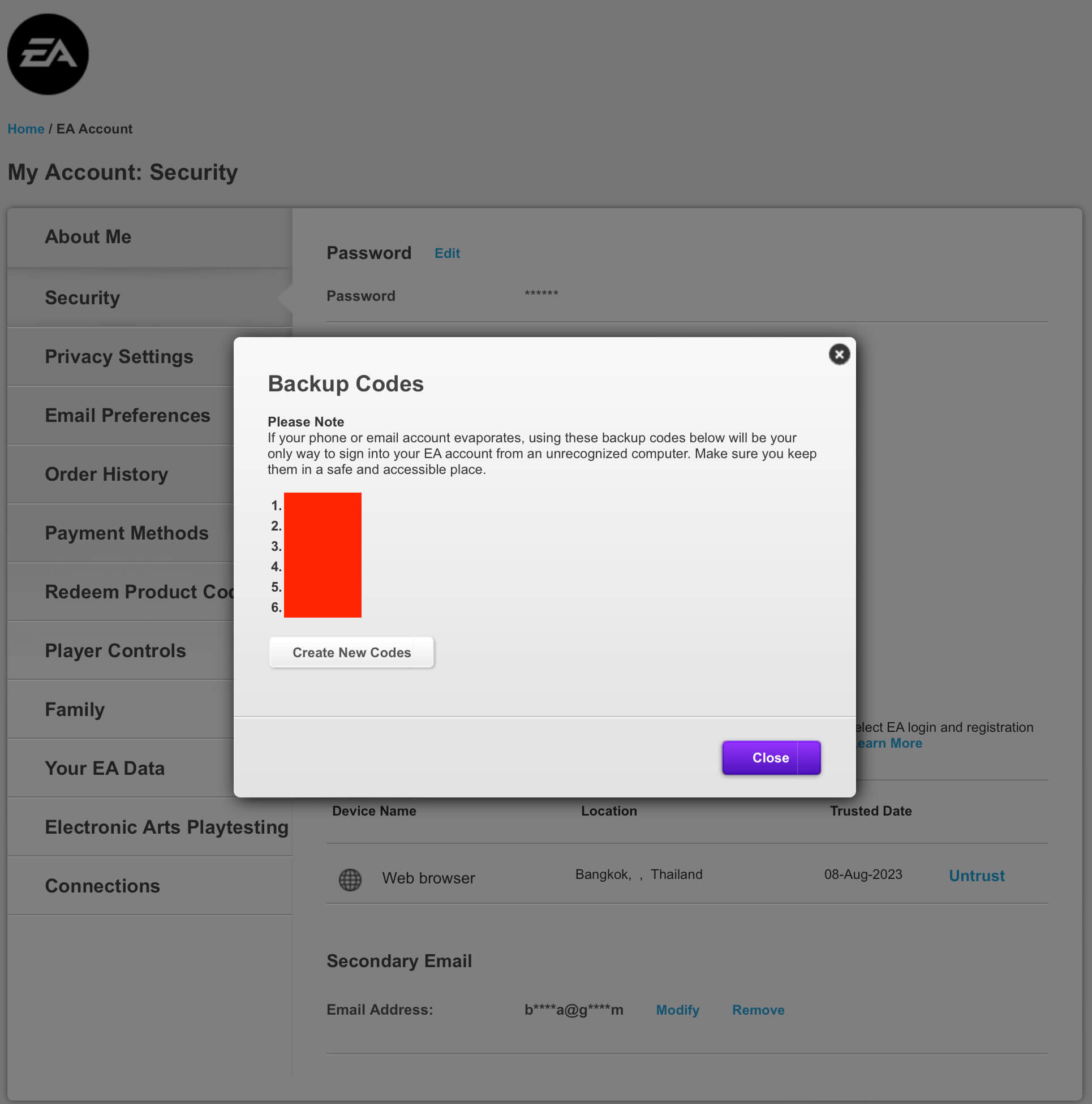Navigate Home via the breadcrumb link
Screen dimensions: 1092x1104
click(x=25, y=128)
